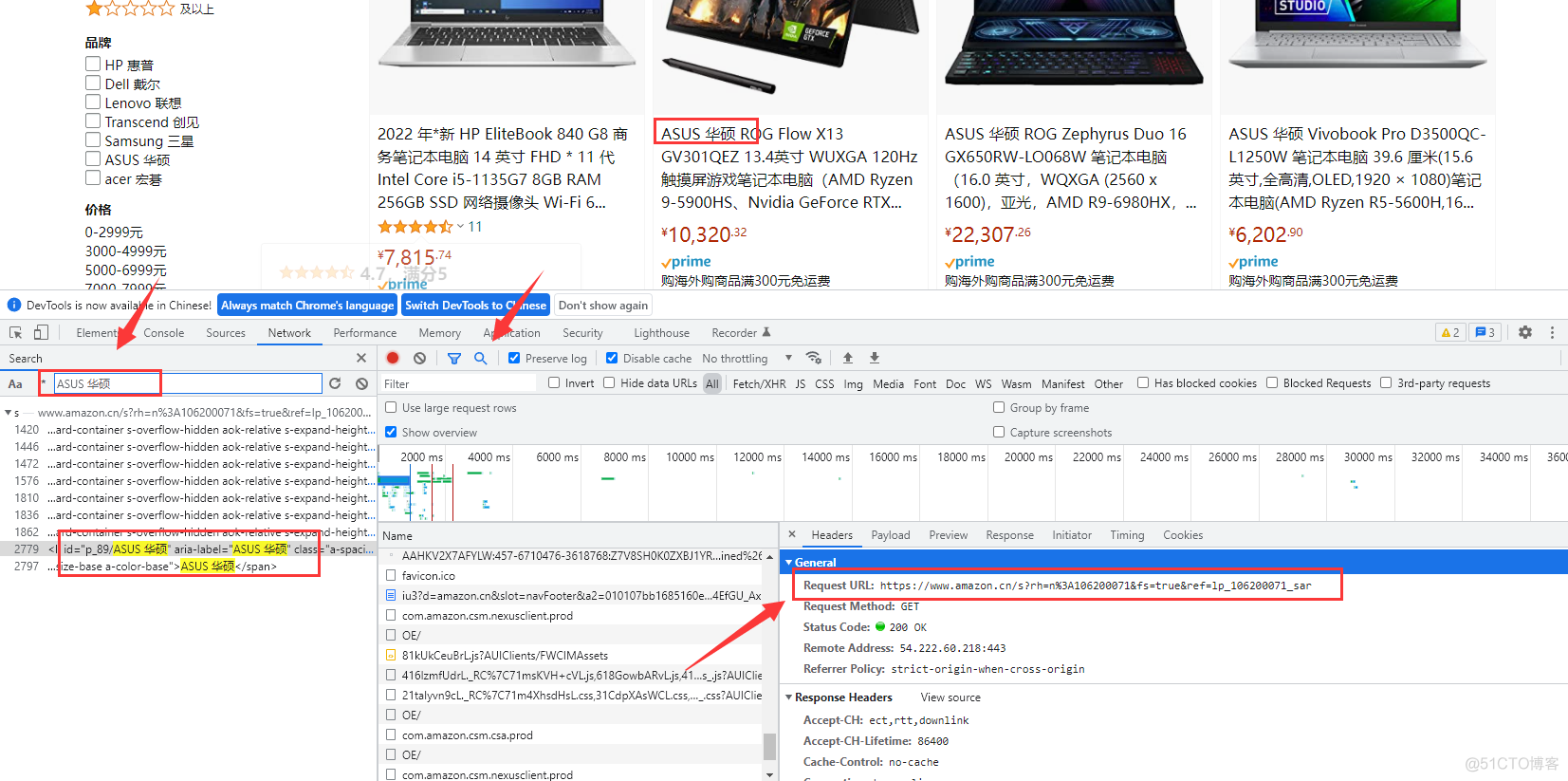Screen dimensions: 1568x781
Task: Open the Performance tab
Action: 365,333
